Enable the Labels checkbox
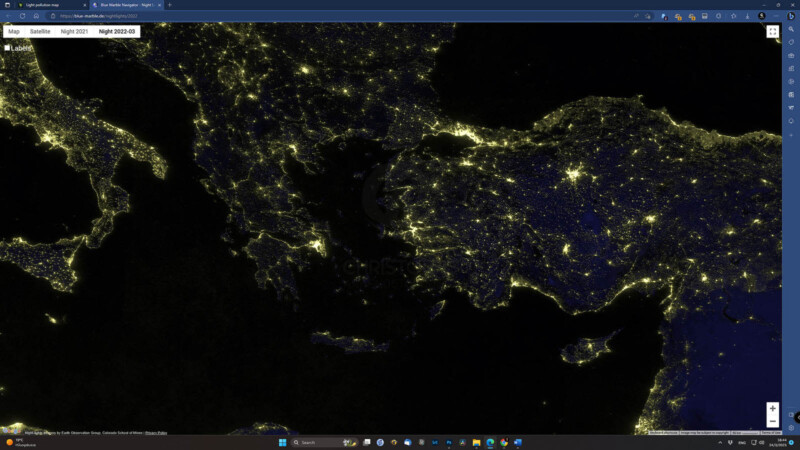This screenshot has width=800, height=450. [x=7, y=48]
